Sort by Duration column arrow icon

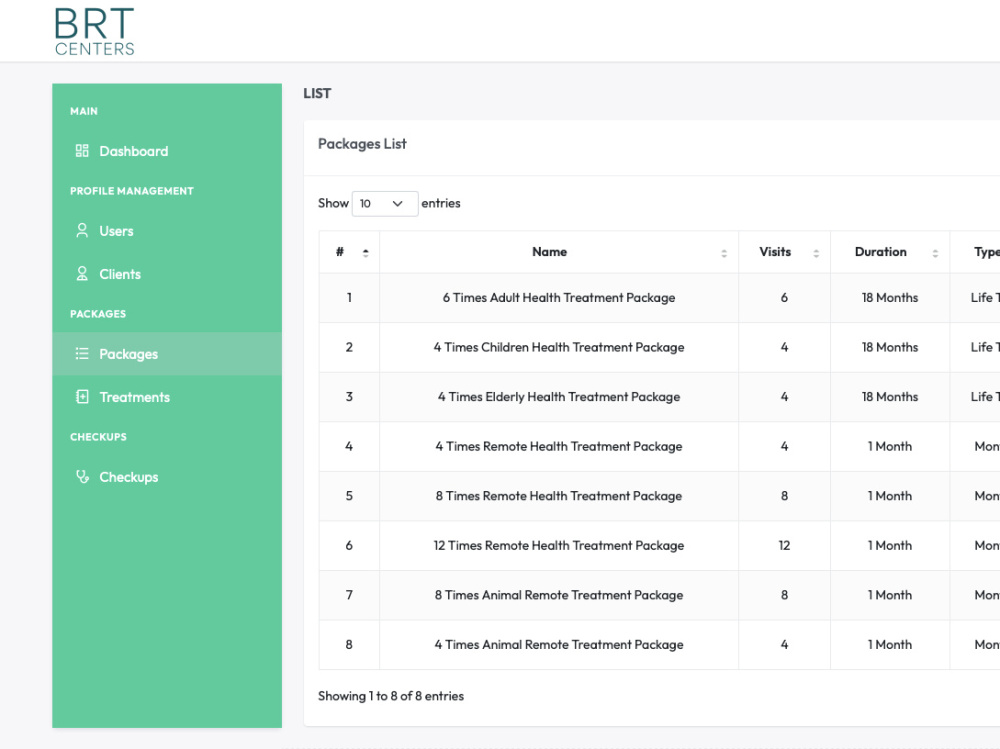point(935,253)
